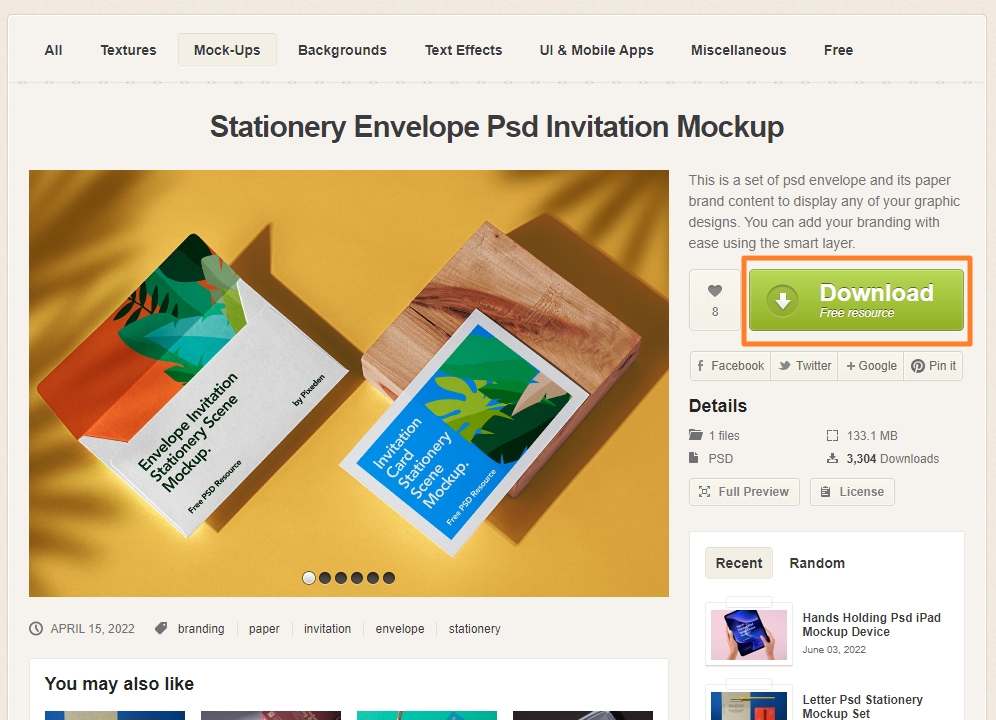The width and height of the screenshot is (996, 720).
Task: Open the Miscellaneous category
Action: coord(739,50)
